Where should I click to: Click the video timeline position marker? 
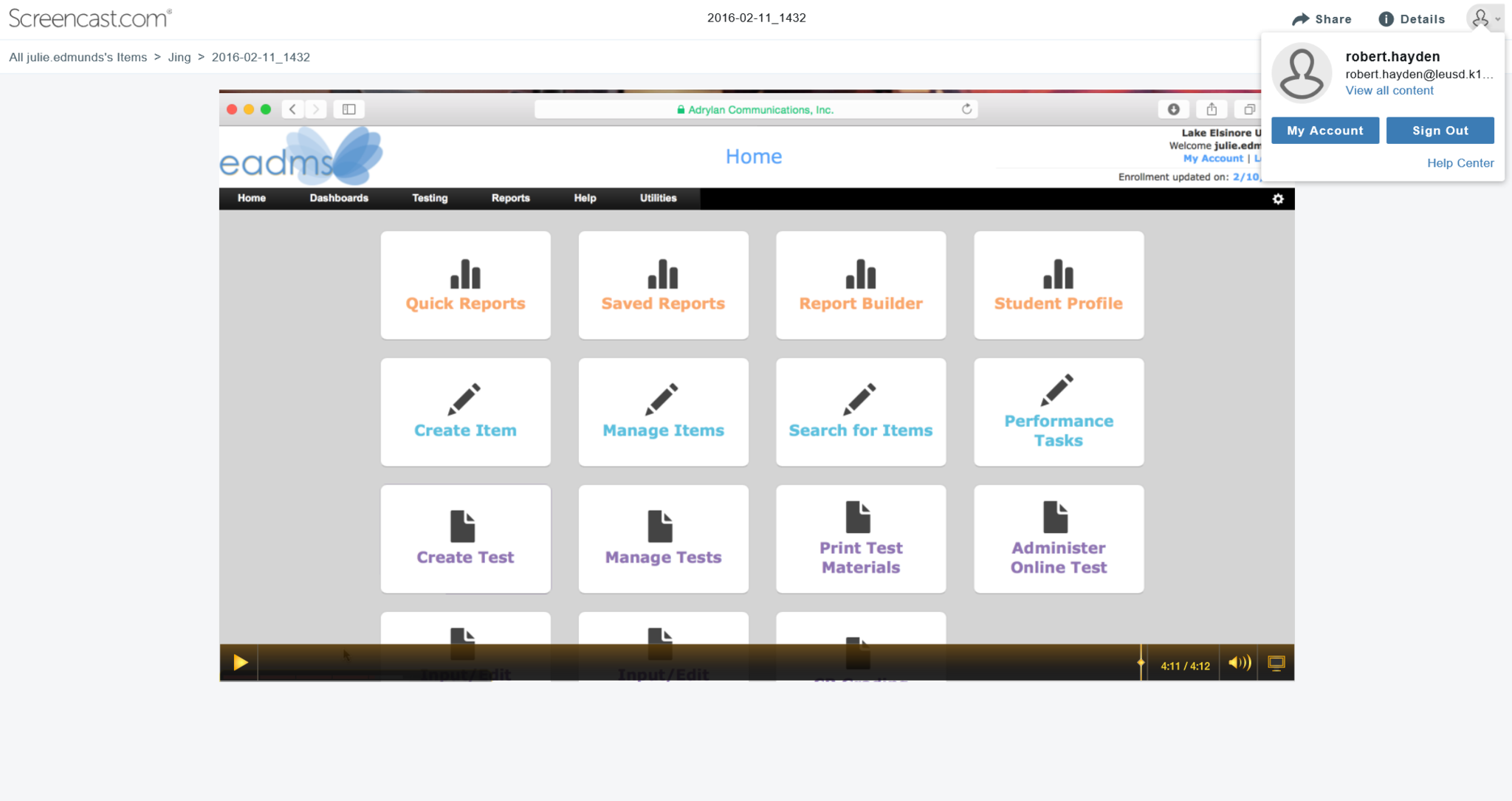tap(1141, 663)
